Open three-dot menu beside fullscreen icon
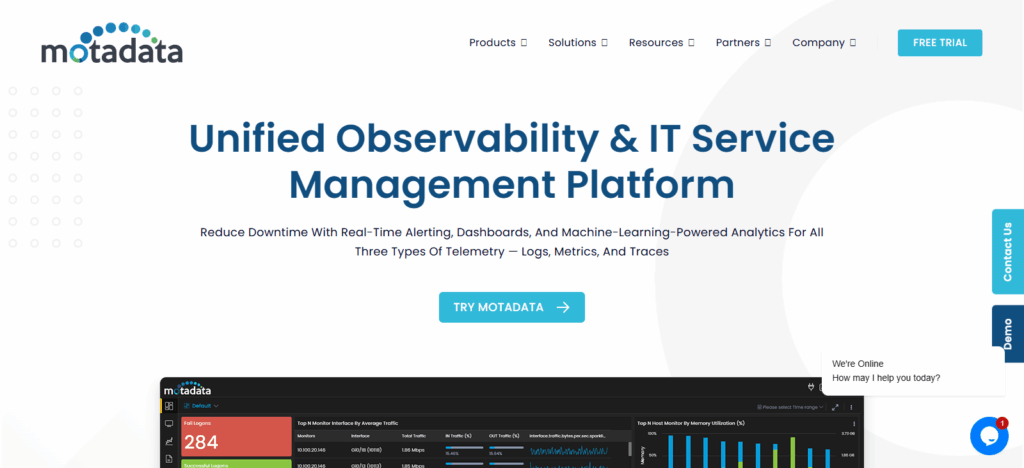The image size is (1024, 468). tap(850, 407)
